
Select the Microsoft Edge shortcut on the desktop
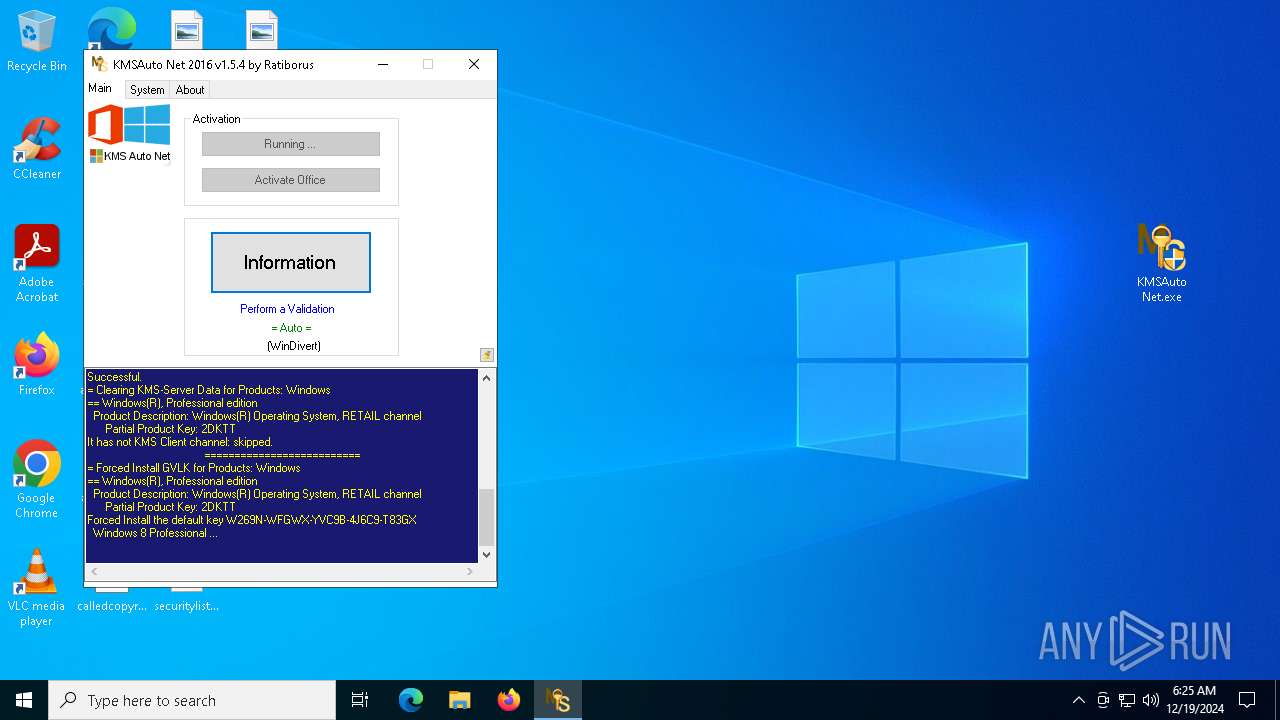[x=111, y=28]
